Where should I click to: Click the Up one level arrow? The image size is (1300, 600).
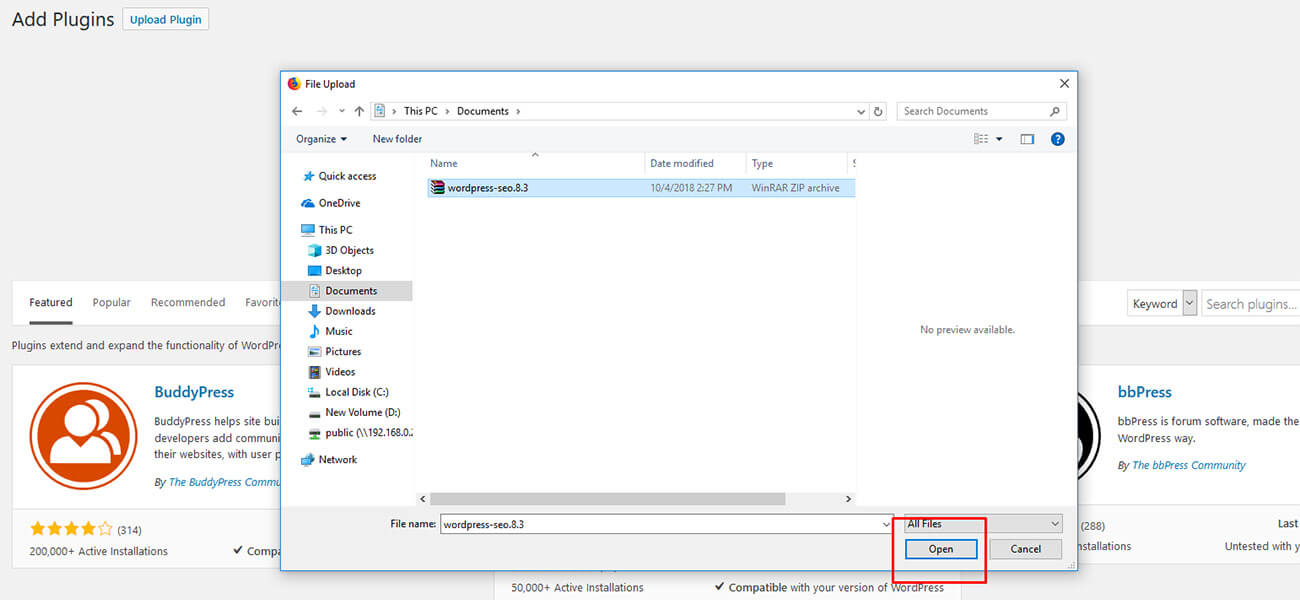point(359,111)
